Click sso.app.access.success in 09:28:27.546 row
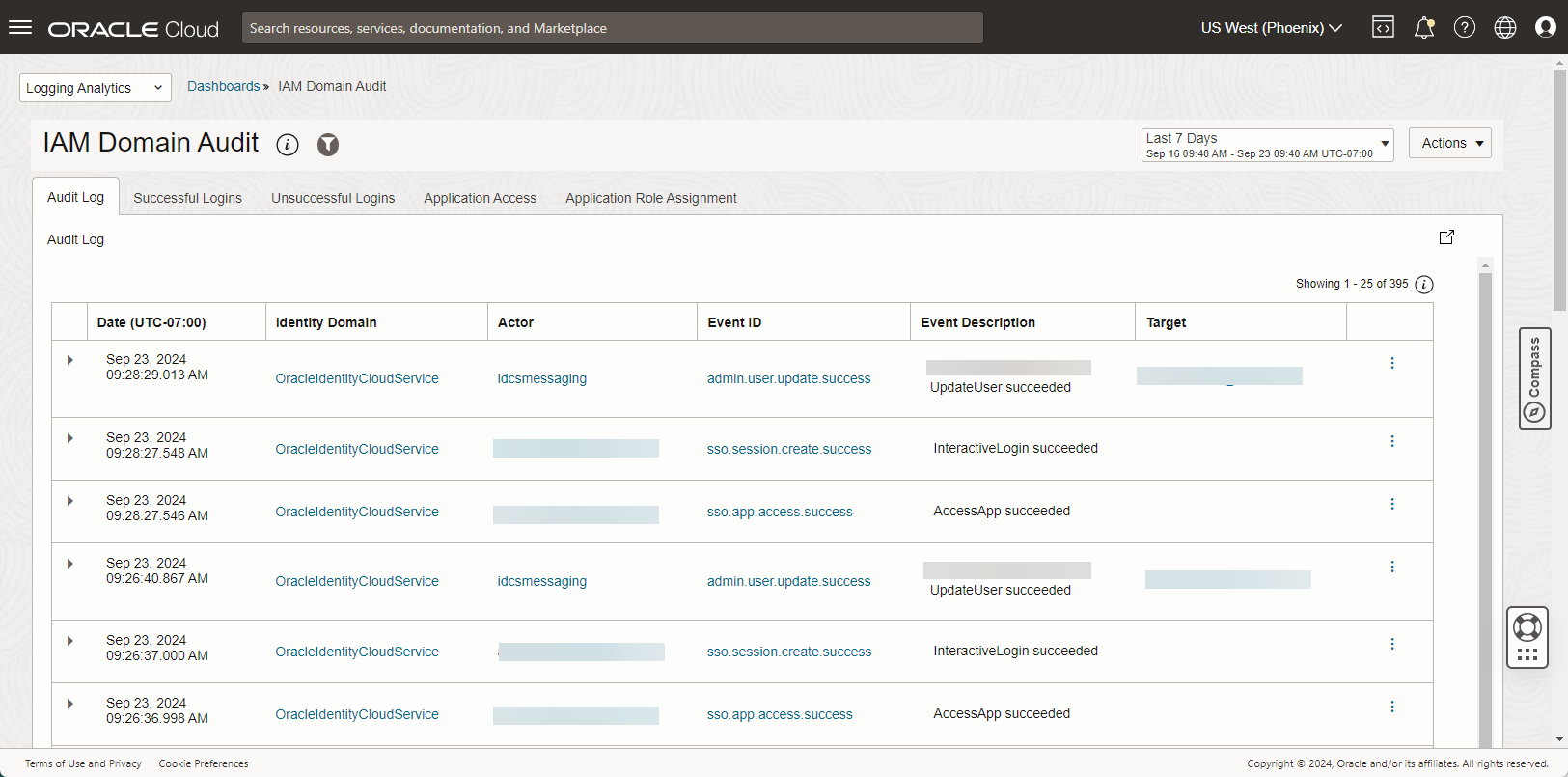The image size is (1568, 777). pos(780,512)
